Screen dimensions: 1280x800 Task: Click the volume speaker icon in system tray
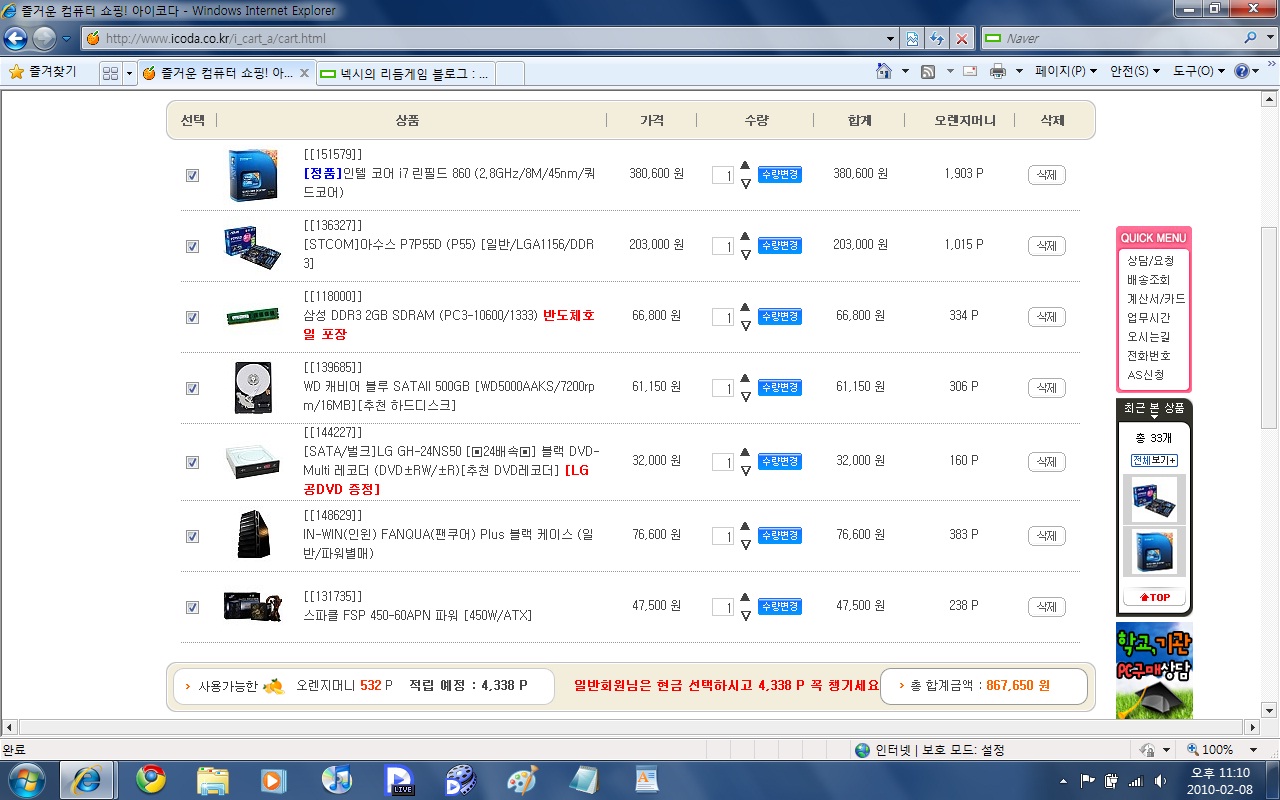point(1160,780)
